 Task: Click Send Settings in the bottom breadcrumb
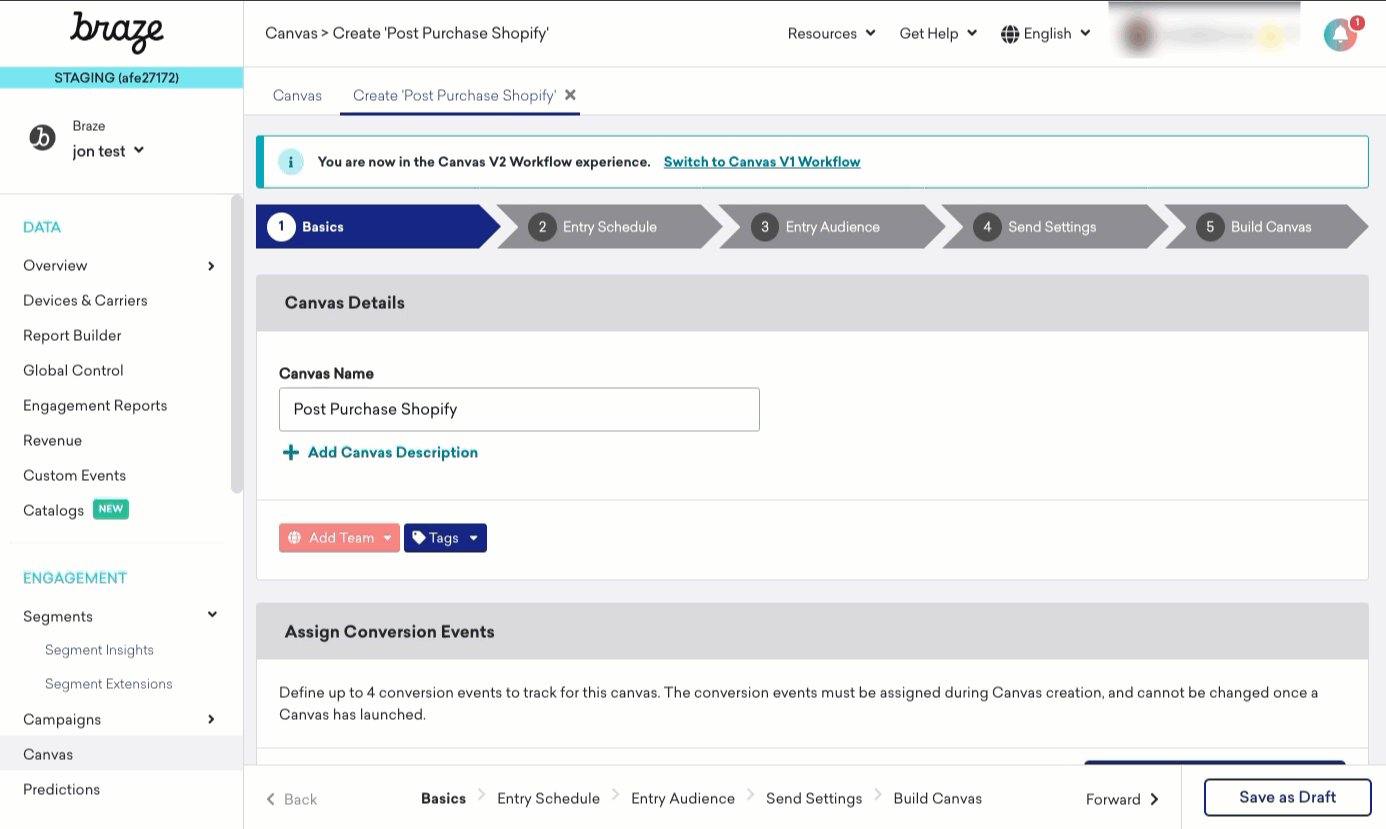point(814,798)
